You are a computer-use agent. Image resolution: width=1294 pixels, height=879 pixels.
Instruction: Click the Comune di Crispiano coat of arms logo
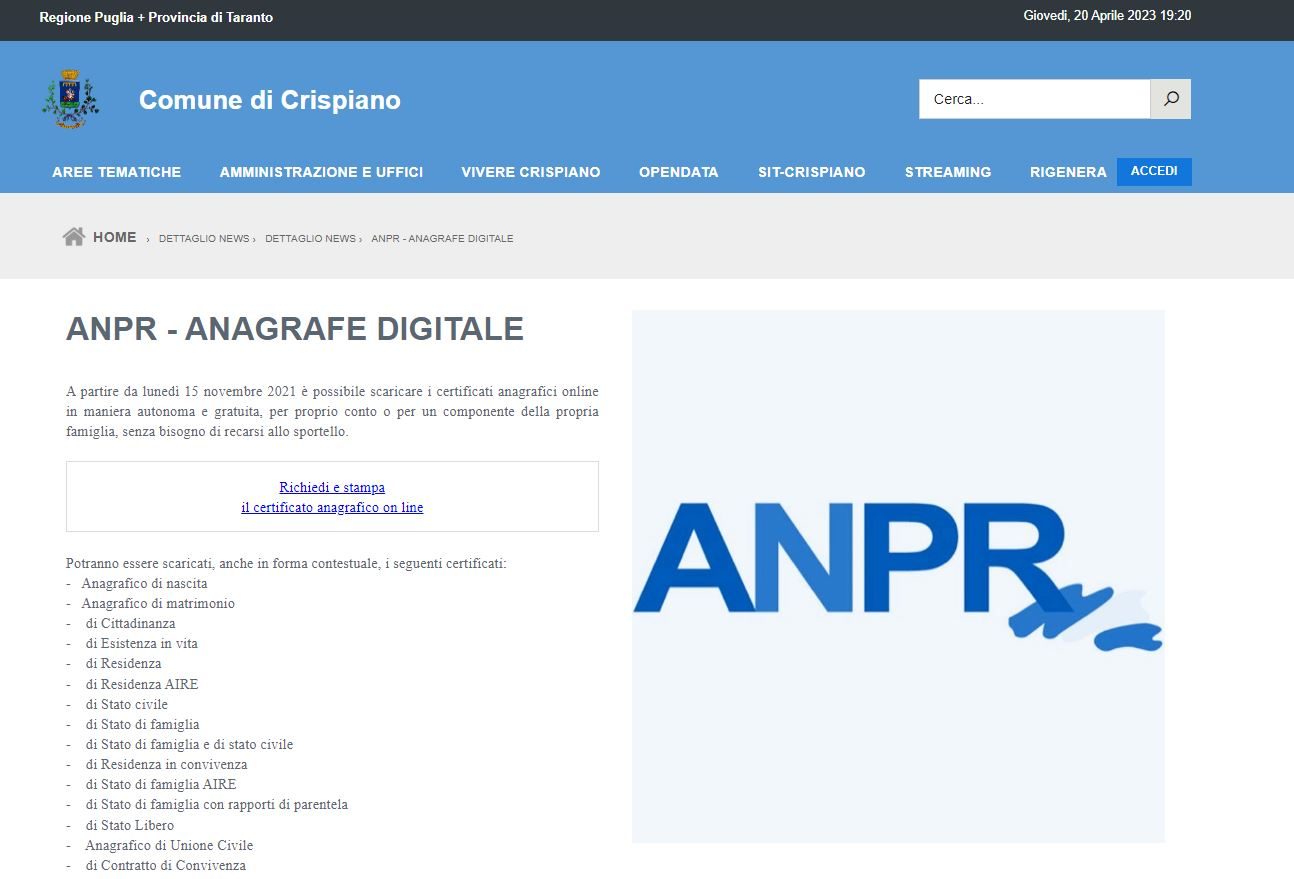70,99
